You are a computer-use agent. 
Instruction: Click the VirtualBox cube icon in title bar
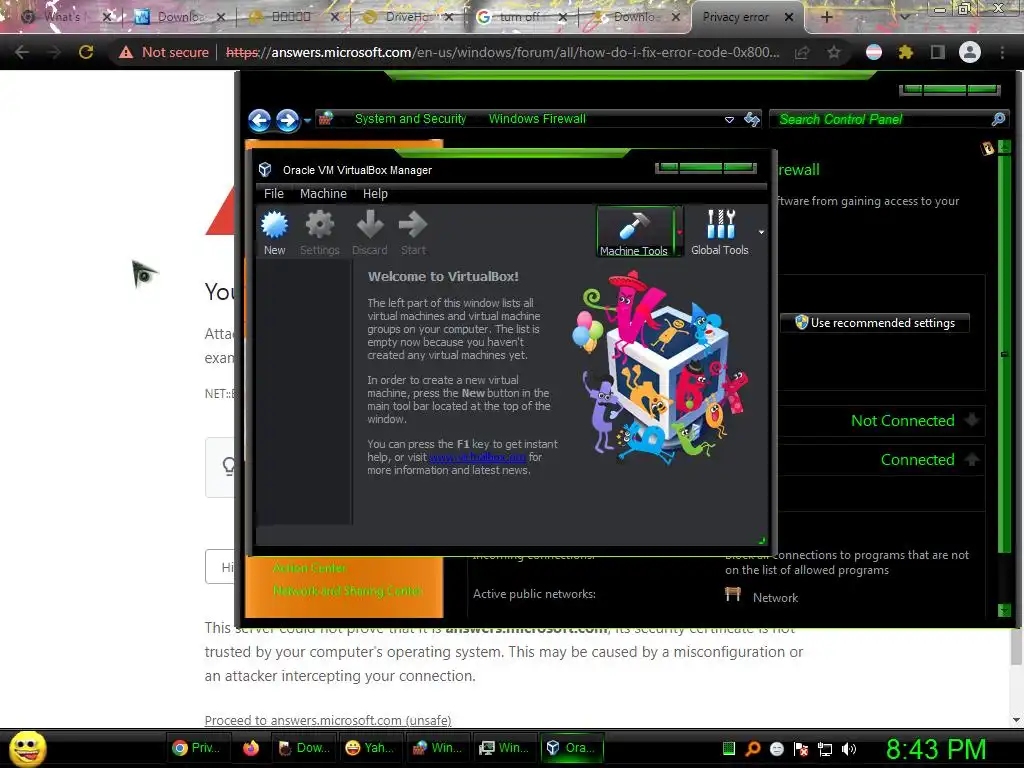coord(265,170)
